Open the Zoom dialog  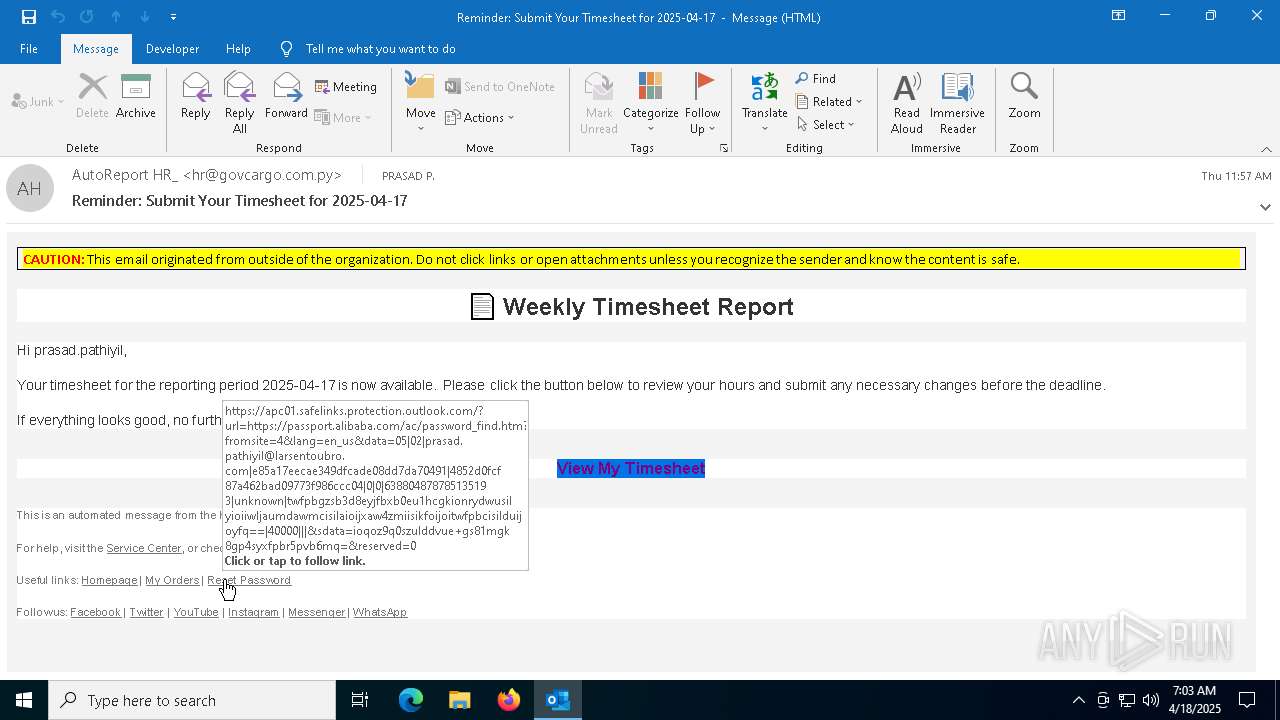[1024, 97]
